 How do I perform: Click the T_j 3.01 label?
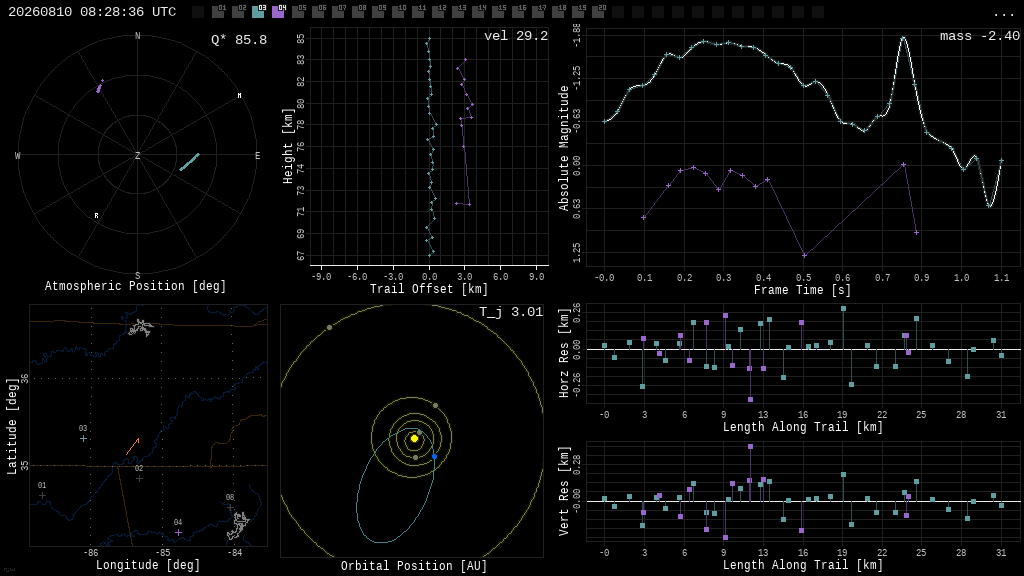511,312
